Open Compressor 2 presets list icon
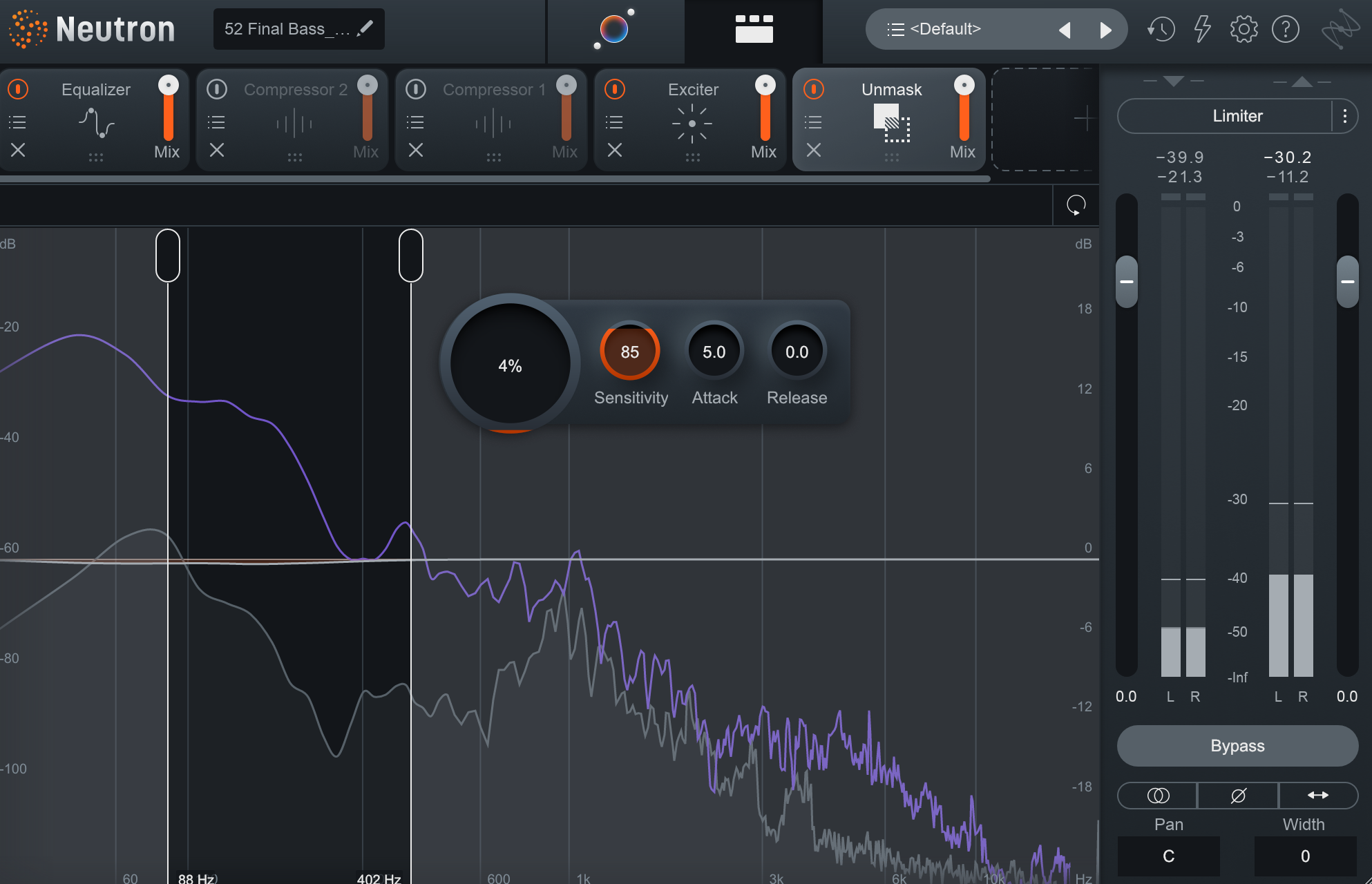 point(216,122)
